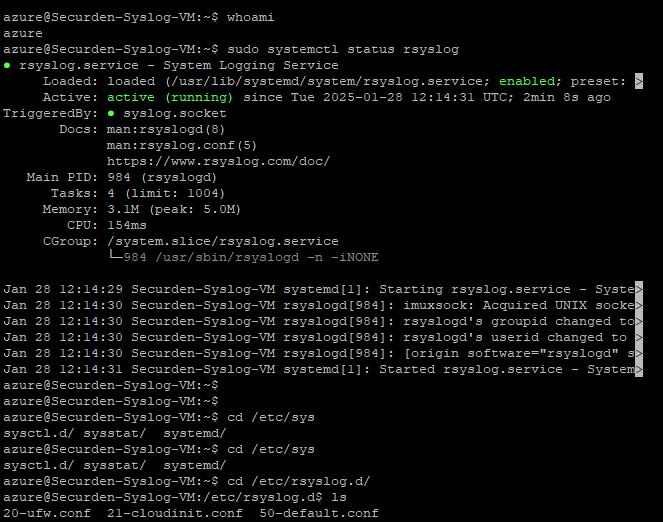
Task: Click the 'active (running)' status text
Action: click(170, 97)
